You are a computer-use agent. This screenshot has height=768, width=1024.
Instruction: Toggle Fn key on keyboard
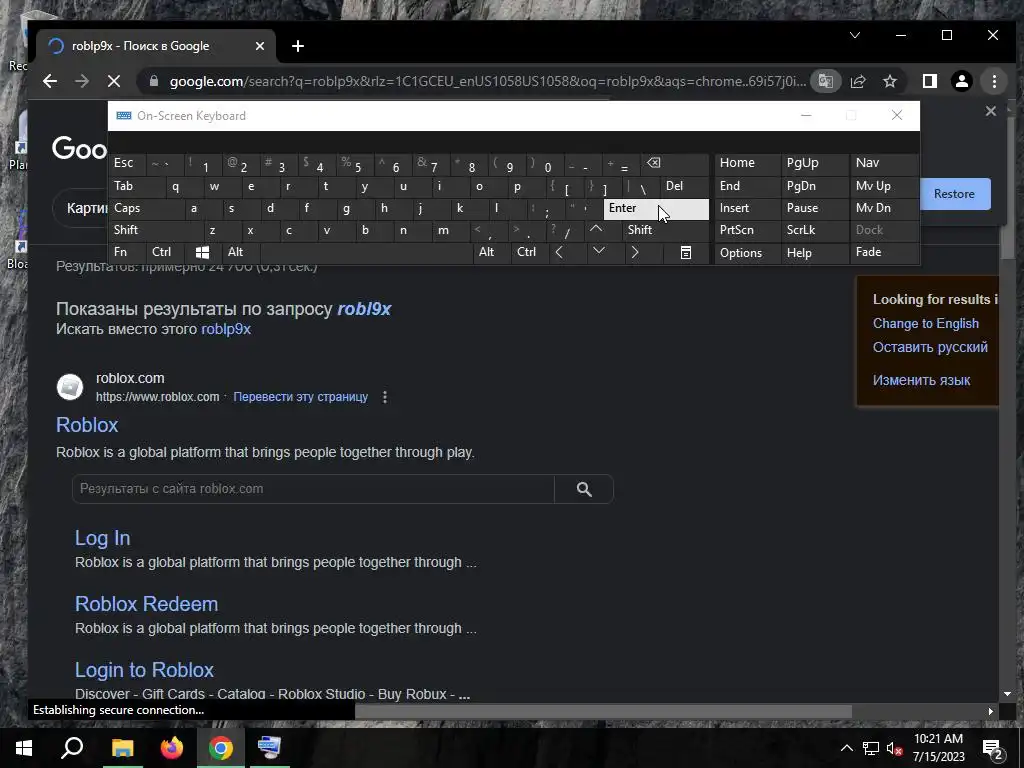point(127,252)
